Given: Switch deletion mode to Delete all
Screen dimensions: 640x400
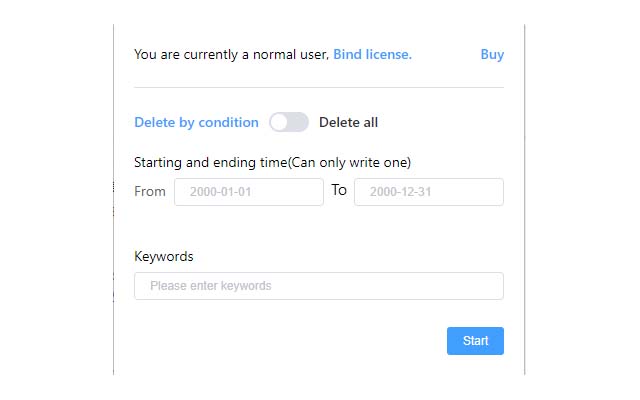Looking at the screenshot, I should (x=289, y=123).
